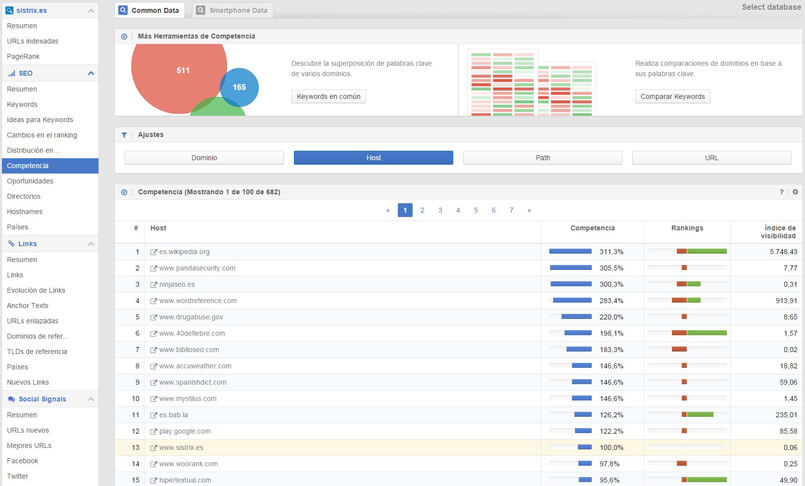
Task: Sort by Rankings column header
Action: [x=687, y=228]
